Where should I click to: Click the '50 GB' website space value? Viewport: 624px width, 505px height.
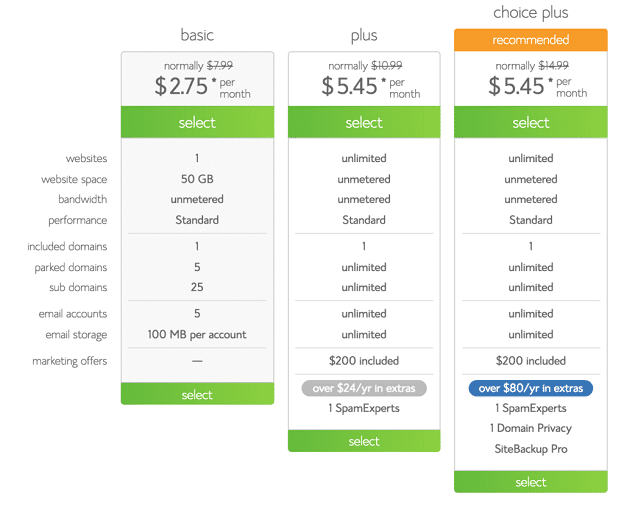pyautogui.click(x=197, y=180)
